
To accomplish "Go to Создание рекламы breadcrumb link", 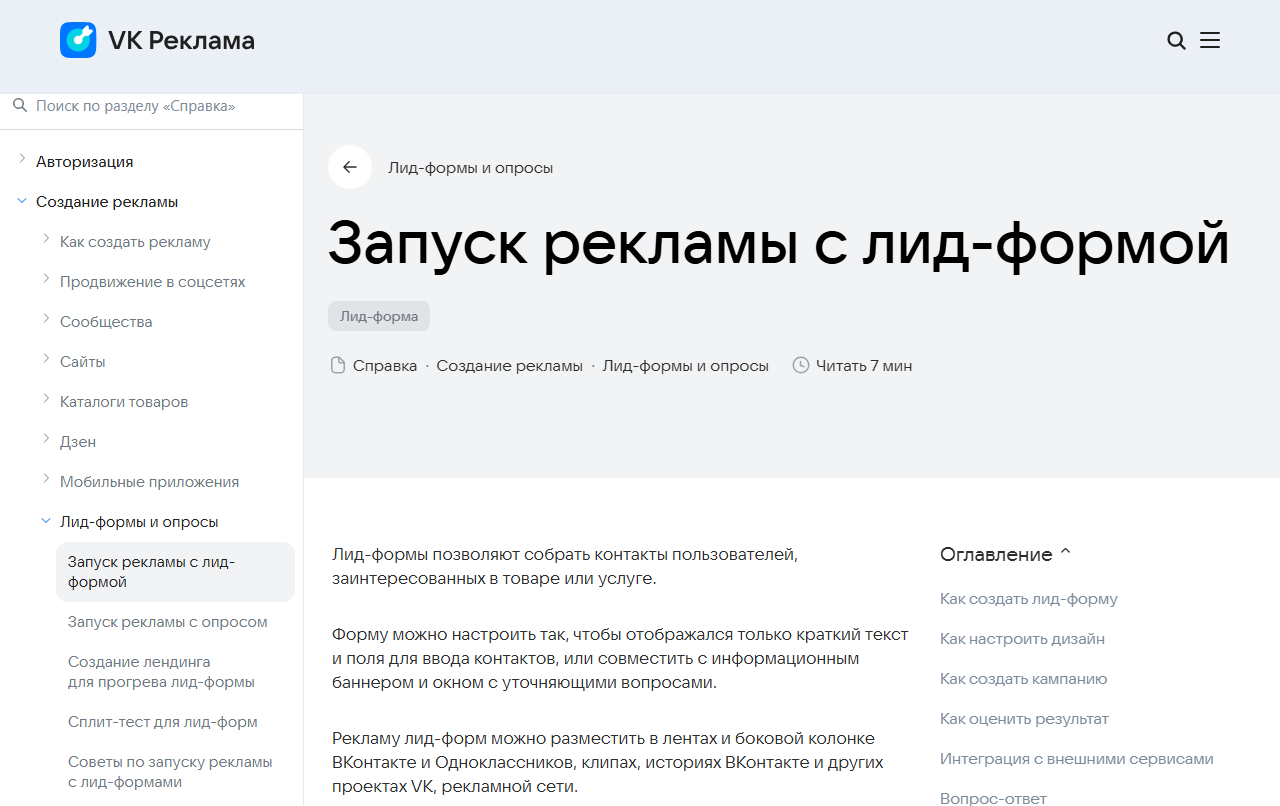I will coord(510,366).
